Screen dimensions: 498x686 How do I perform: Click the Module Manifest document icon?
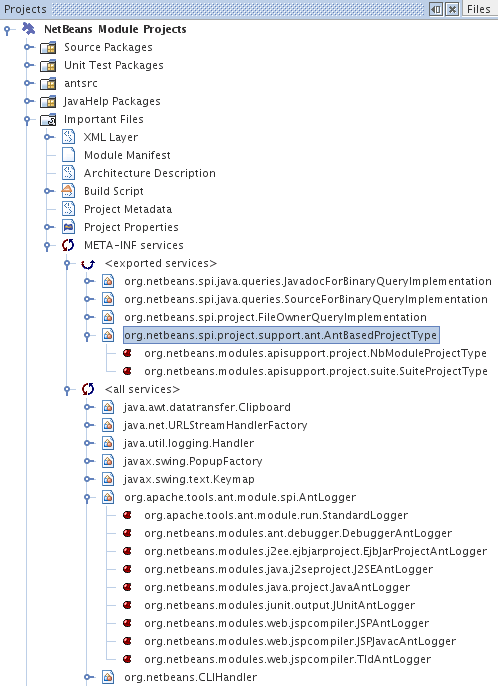(x=68, y=155)
